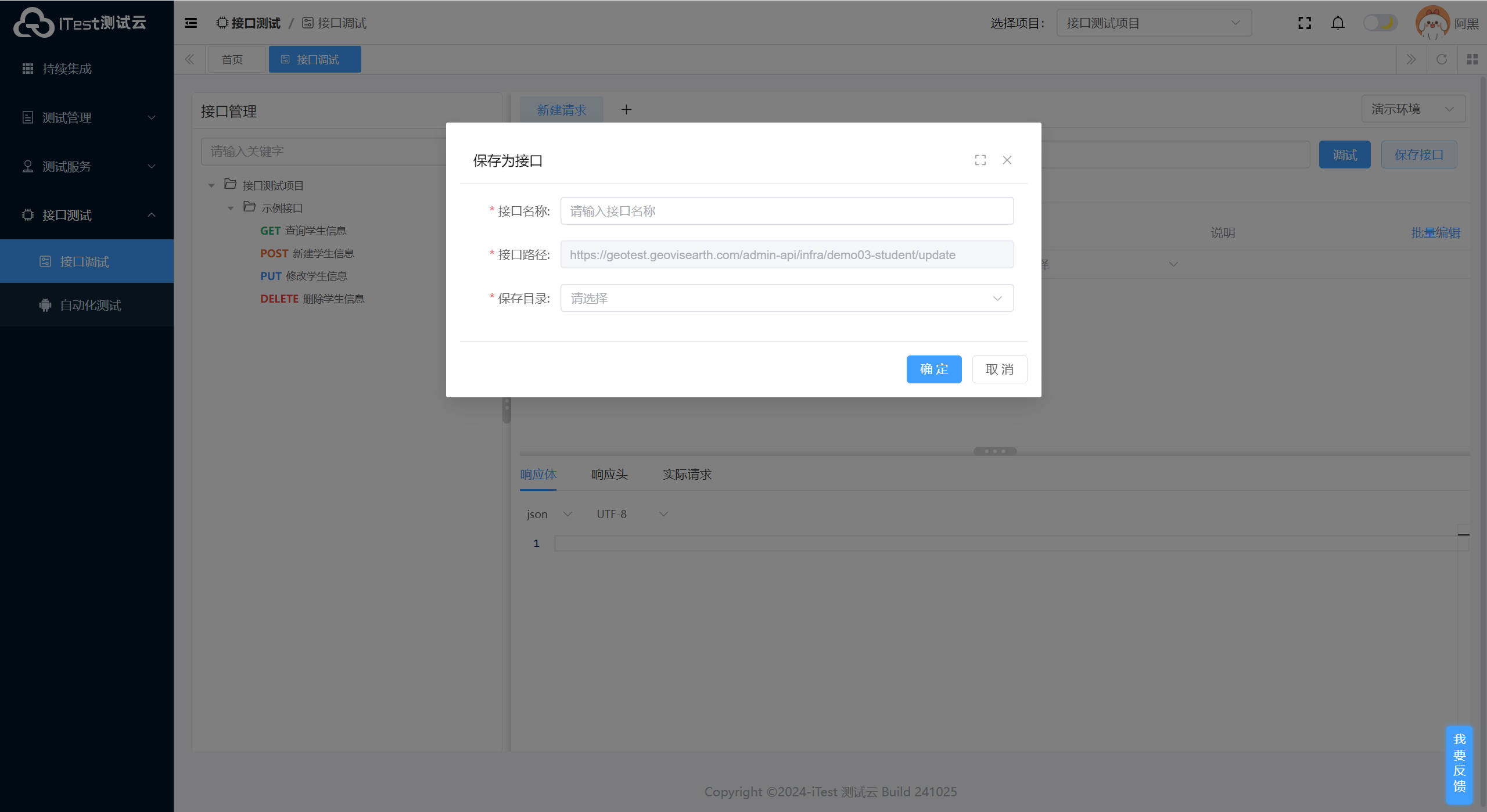Open 自动化测试 in the sidebar
Viewport: 1487px width, 812px height.
91,306
